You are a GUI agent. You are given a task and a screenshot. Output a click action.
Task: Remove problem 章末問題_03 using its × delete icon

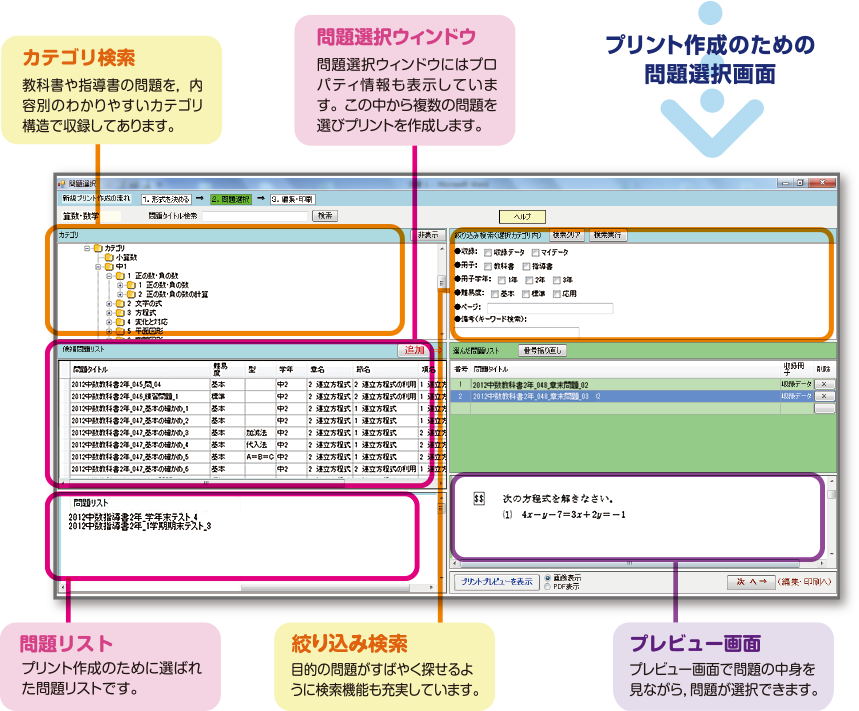pyautogui.click(x=825, y=396)
